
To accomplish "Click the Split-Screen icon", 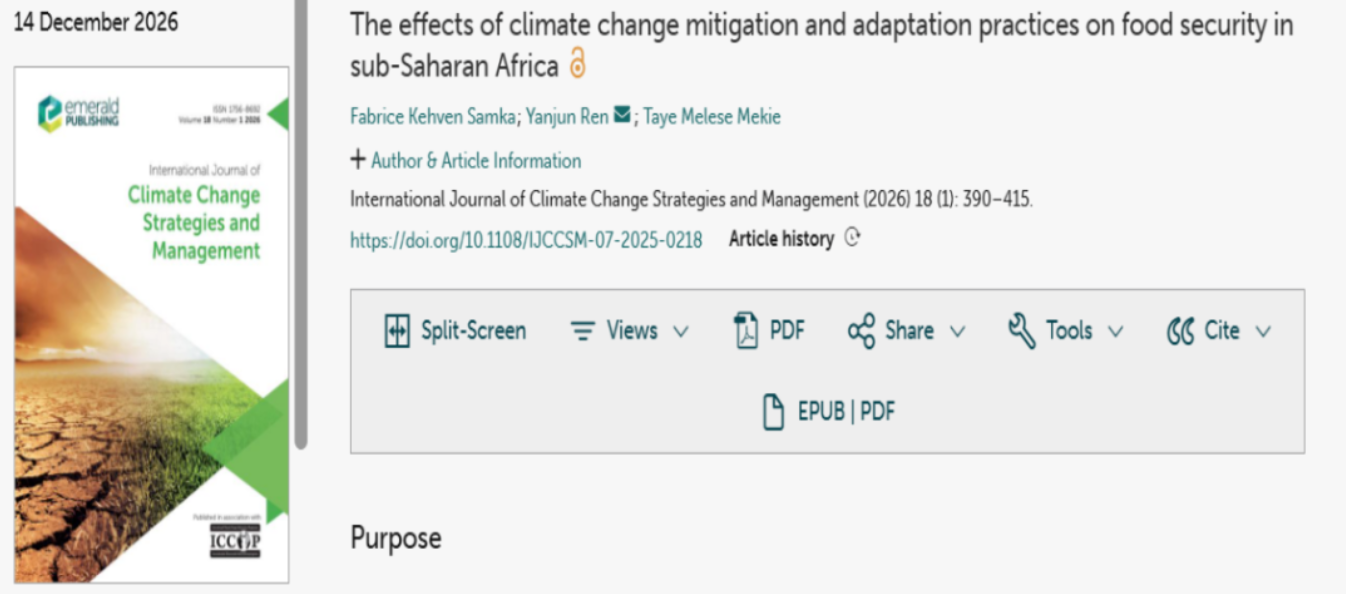I will pyautogui.click(x=397, y=331).
